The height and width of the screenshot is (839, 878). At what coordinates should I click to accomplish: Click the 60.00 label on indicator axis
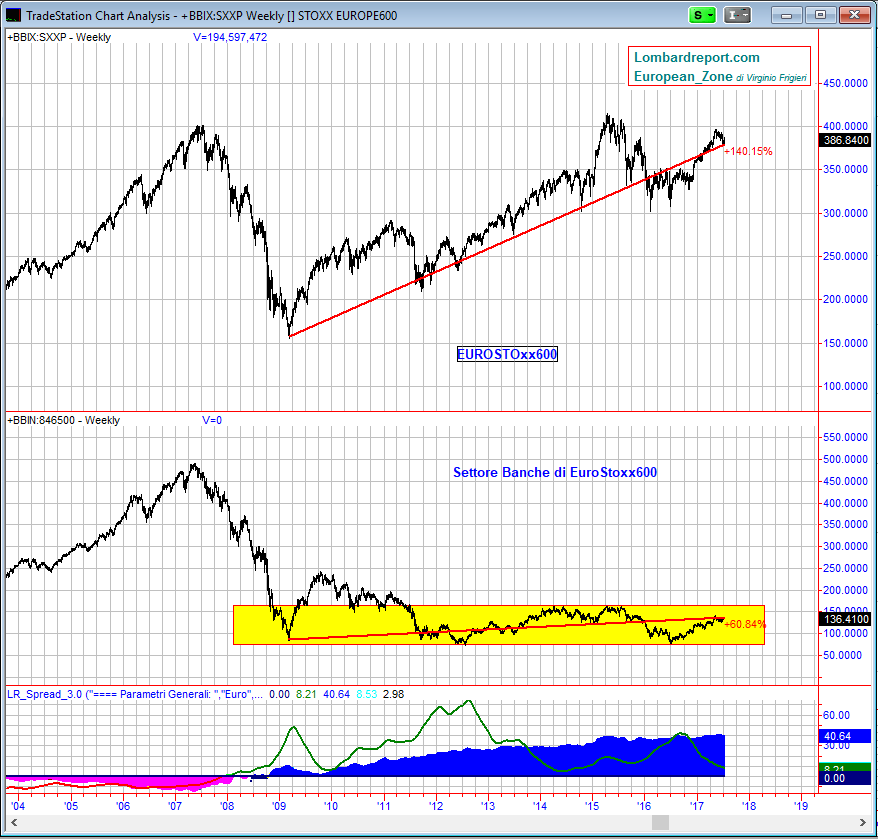pyautogui.click(x=837, y=715)
